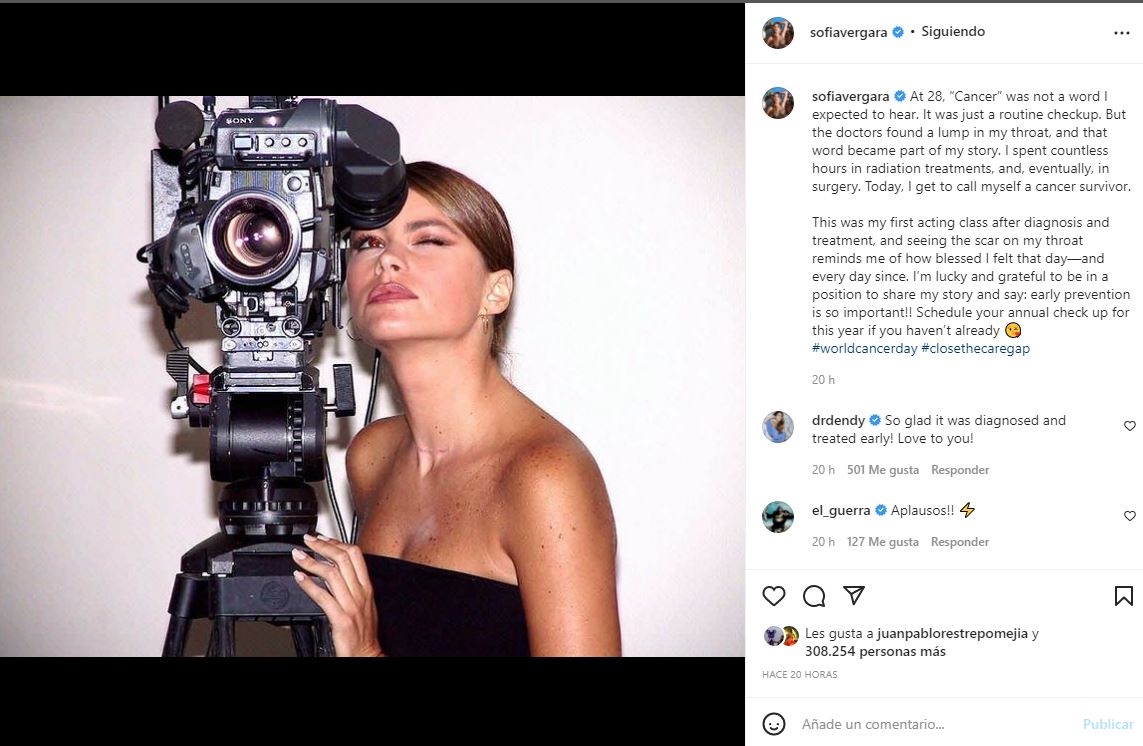Open el_guerra's profile picture
This screenshot has height=746, width=1143.
coord(778,517)
